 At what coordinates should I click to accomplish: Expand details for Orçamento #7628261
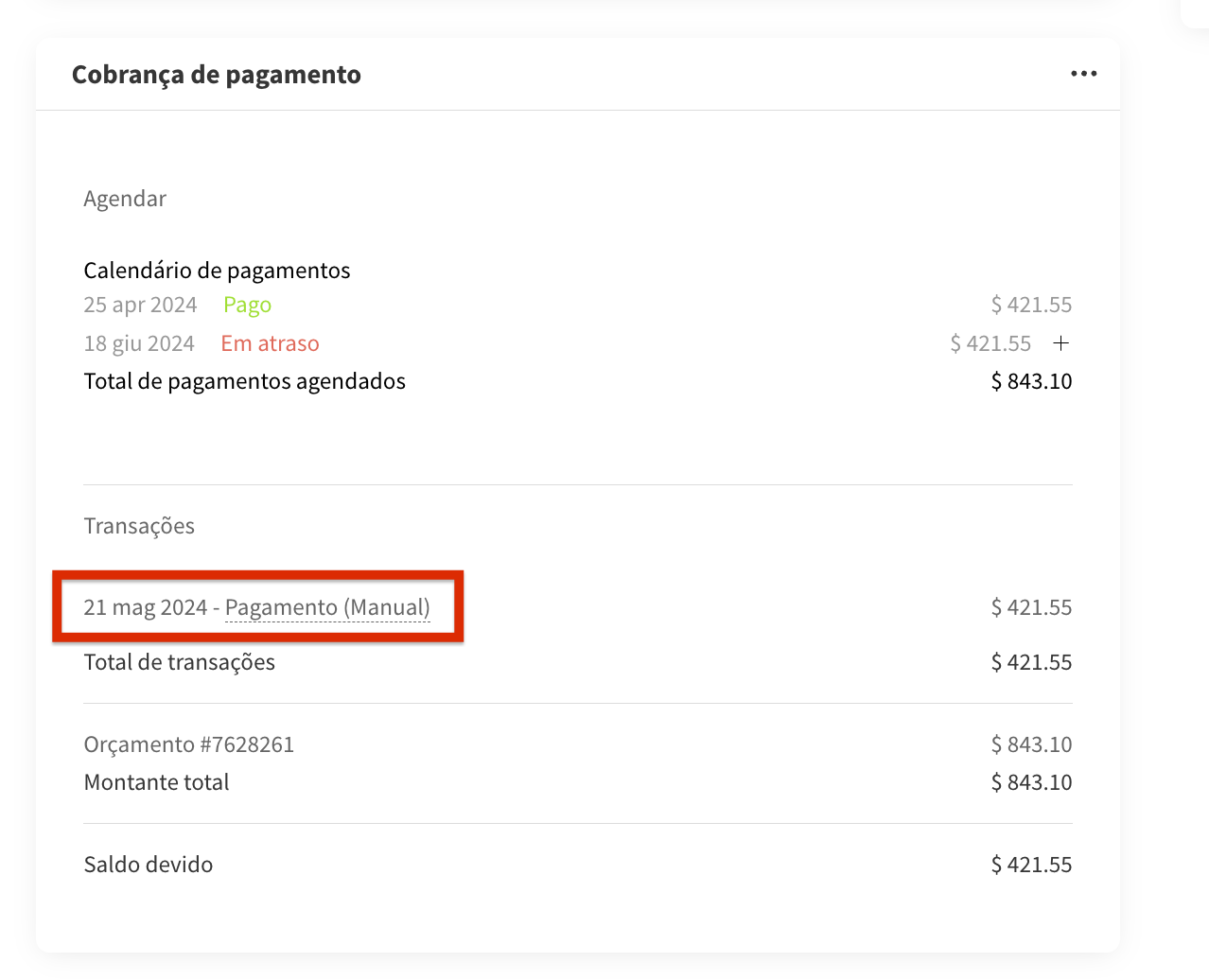click(188, 744)
